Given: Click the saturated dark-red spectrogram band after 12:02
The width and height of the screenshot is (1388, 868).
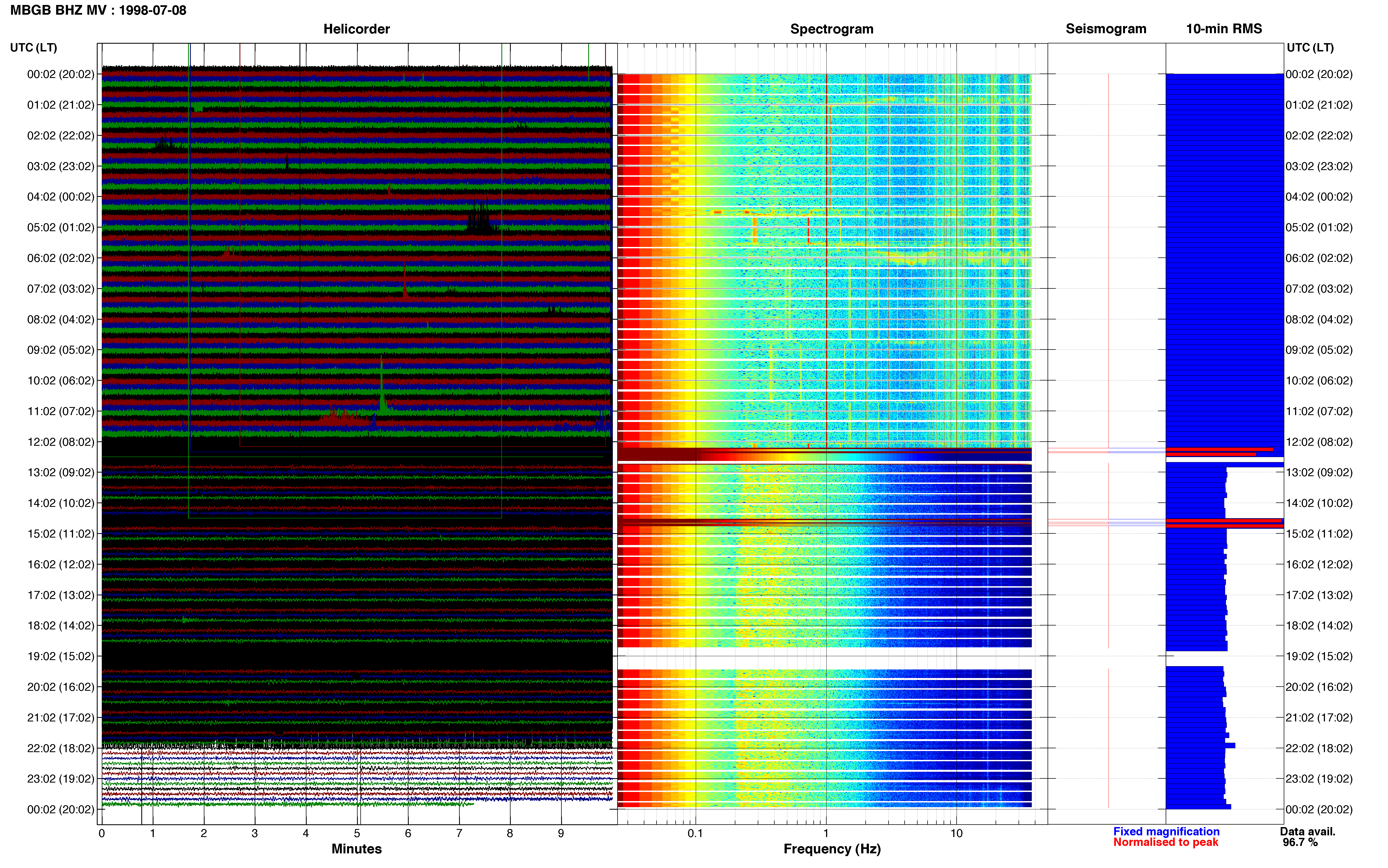Looking at the screenshot, I should point(824,454).
